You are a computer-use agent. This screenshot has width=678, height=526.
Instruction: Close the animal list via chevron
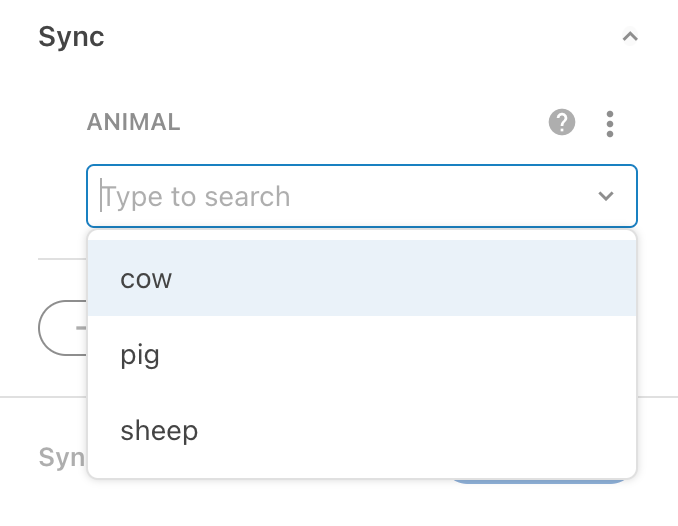pos(606,196)
